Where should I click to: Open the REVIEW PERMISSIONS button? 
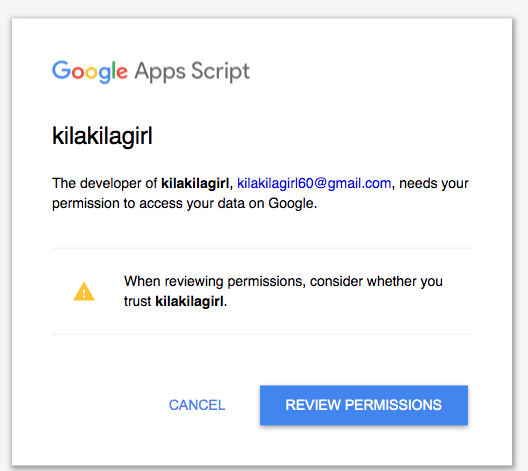click(x=364, y=405)
